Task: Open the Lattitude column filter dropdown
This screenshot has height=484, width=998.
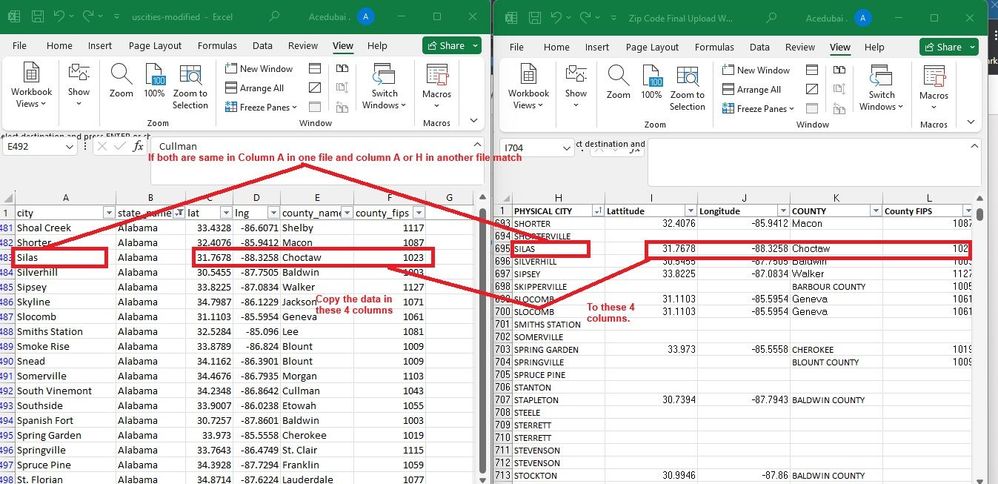Action: tap(690, 211)
